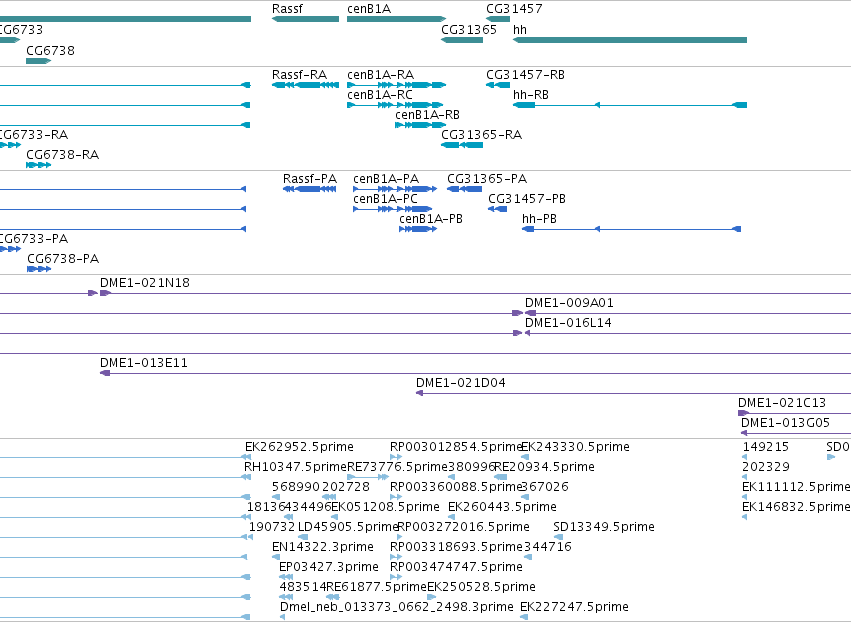The height and width of the screenshot is (622, 851).
Task: Click the 367026 EST label
Action: coord(545,487)
